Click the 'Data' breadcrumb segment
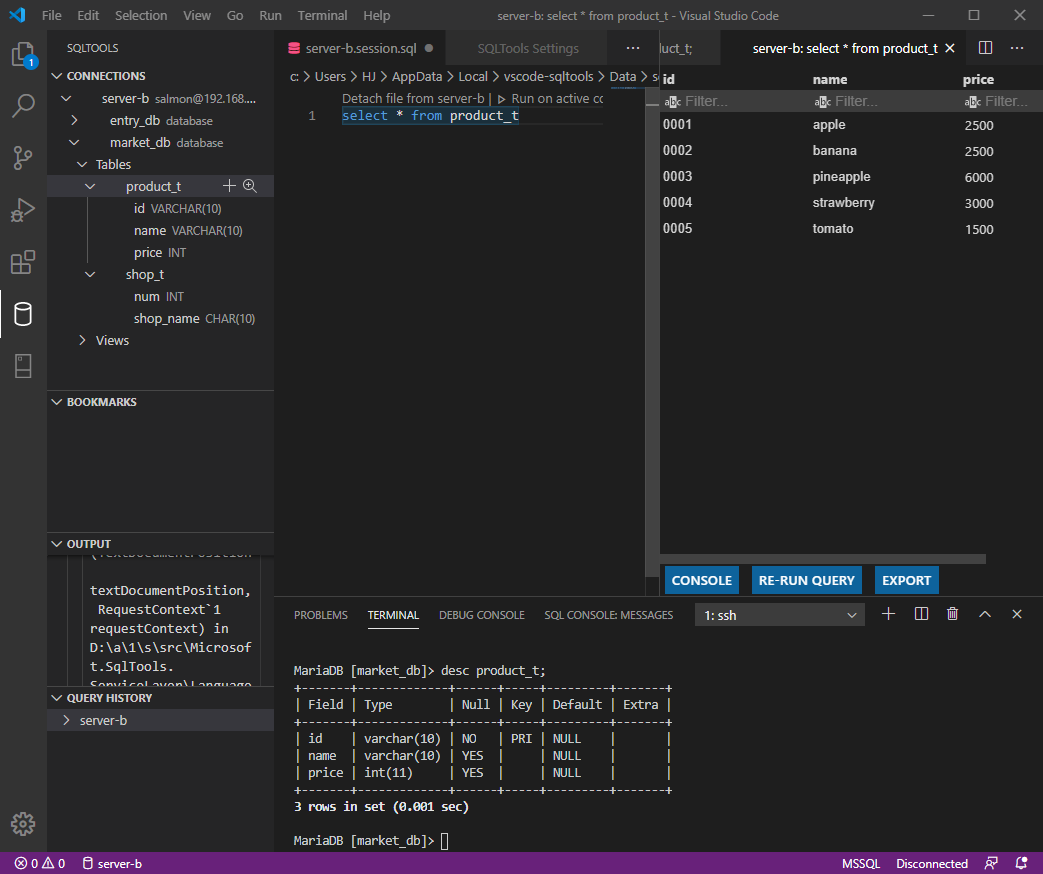Screen dimensions: 1043x874 (623, 76)
